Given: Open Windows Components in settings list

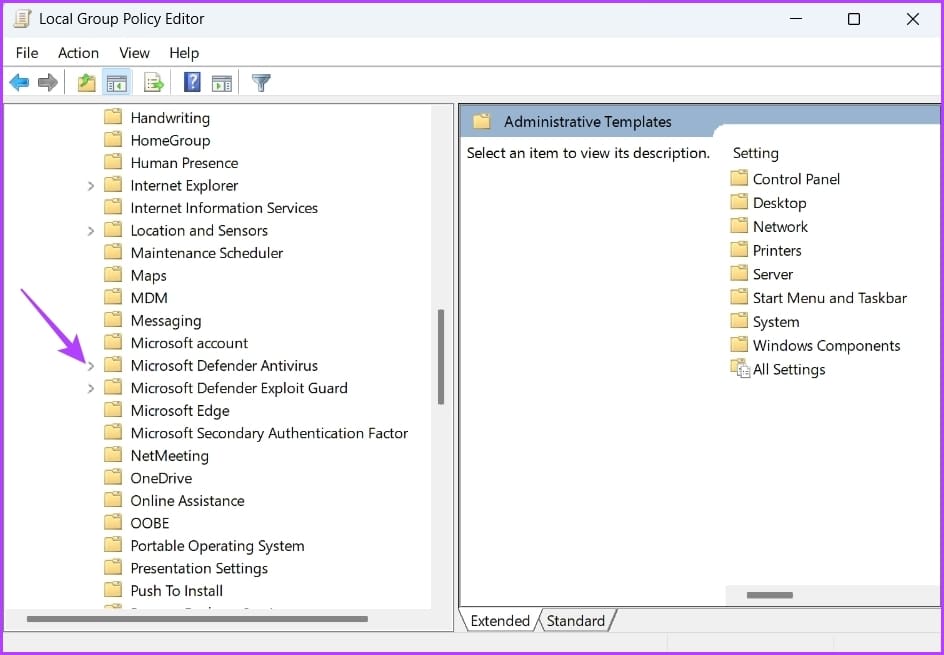Looking at the screenshot, I should click(827, 346).
